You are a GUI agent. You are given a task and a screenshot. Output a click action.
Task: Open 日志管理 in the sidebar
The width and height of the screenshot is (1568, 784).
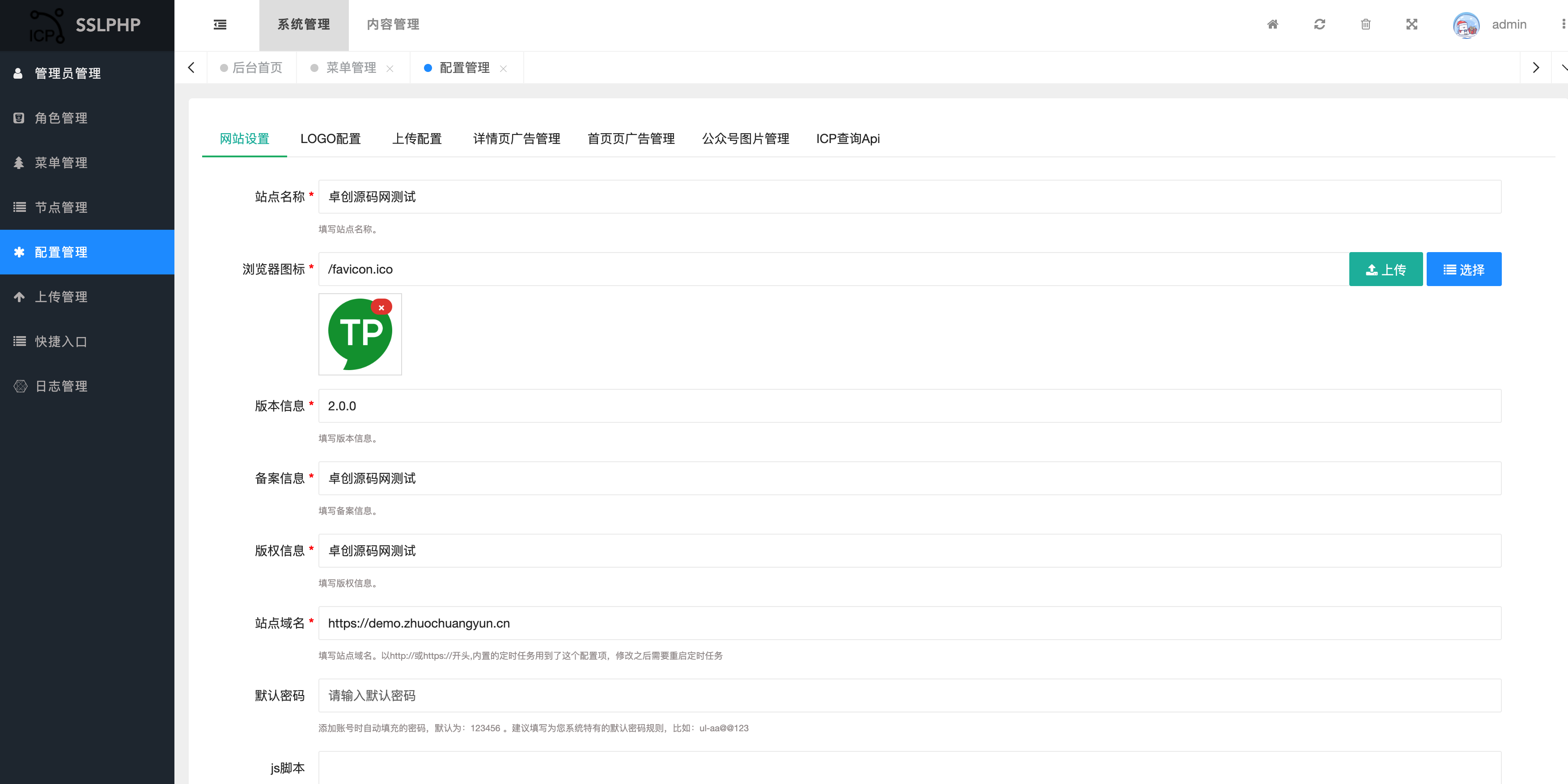(87, 386)
